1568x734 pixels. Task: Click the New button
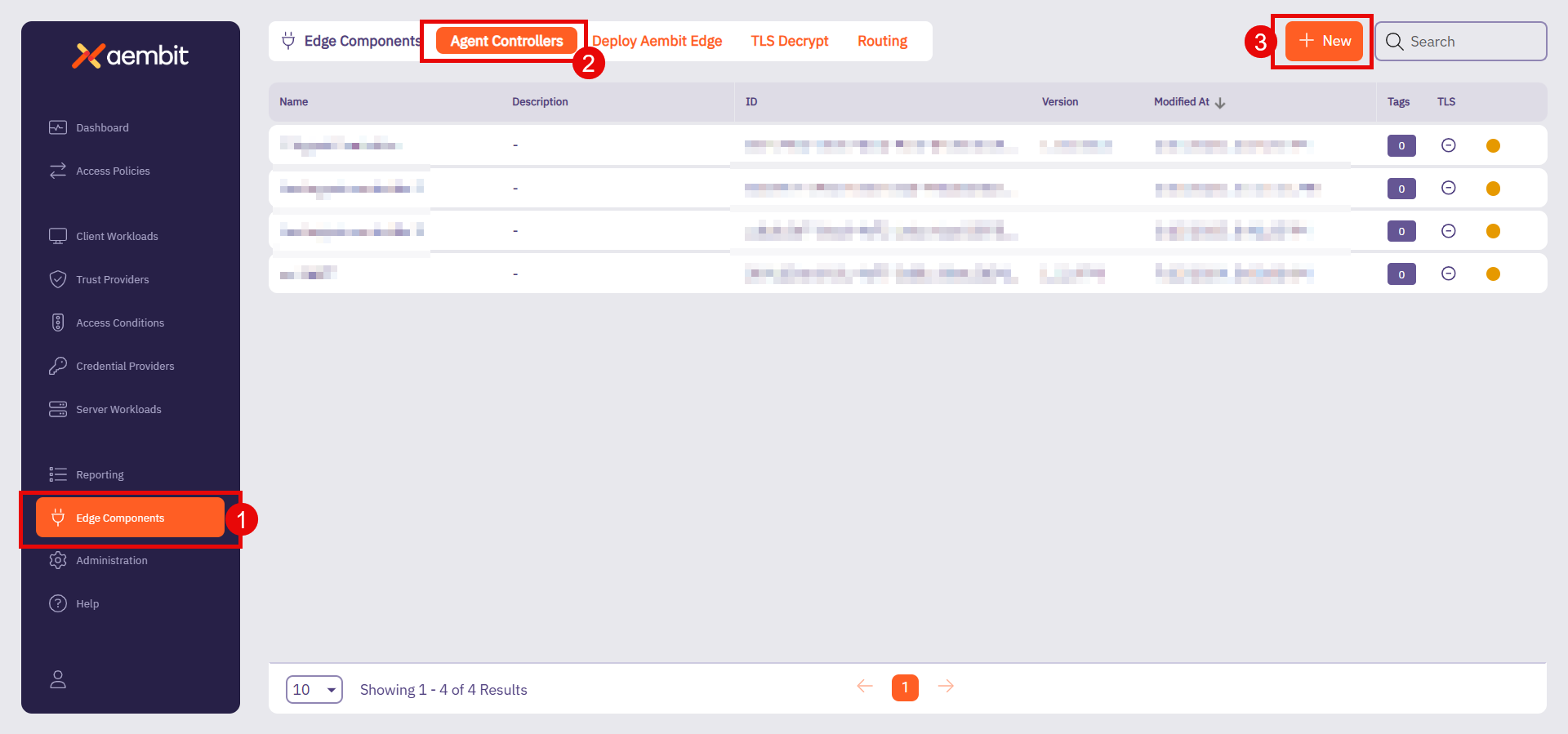(1324, 41)
